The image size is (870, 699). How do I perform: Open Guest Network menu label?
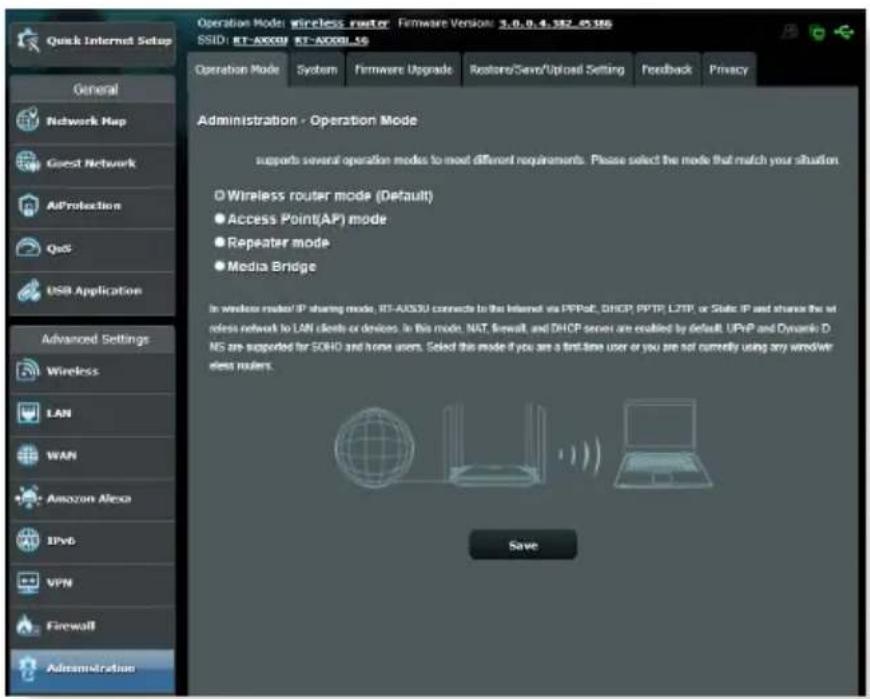tap(91, 163)
